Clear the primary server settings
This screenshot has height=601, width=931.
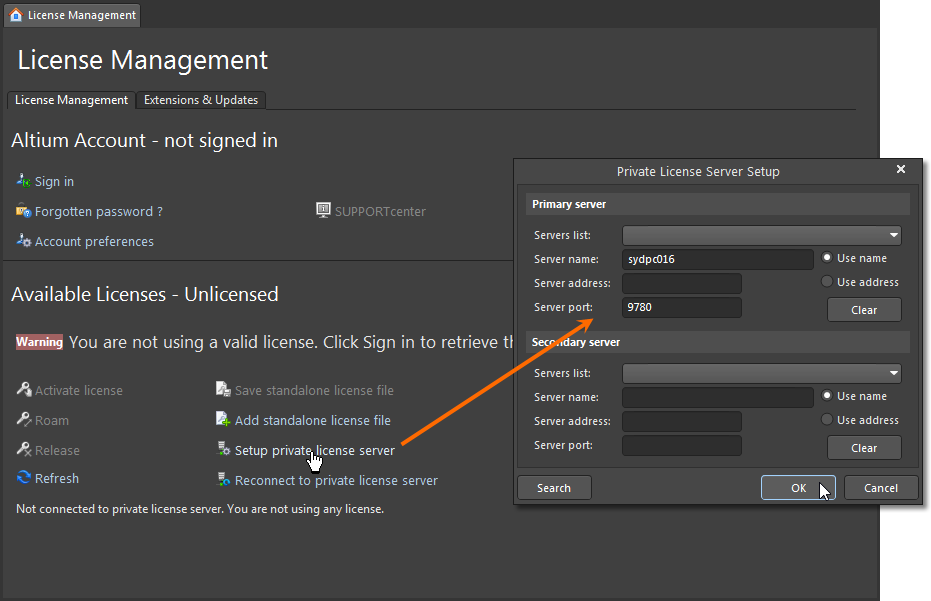864,310
